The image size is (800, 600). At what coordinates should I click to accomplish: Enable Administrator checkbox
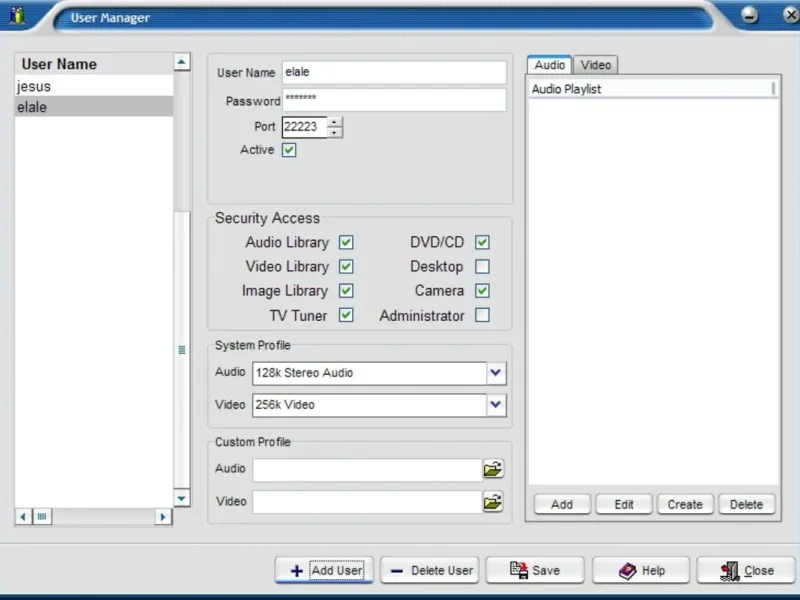482,315
